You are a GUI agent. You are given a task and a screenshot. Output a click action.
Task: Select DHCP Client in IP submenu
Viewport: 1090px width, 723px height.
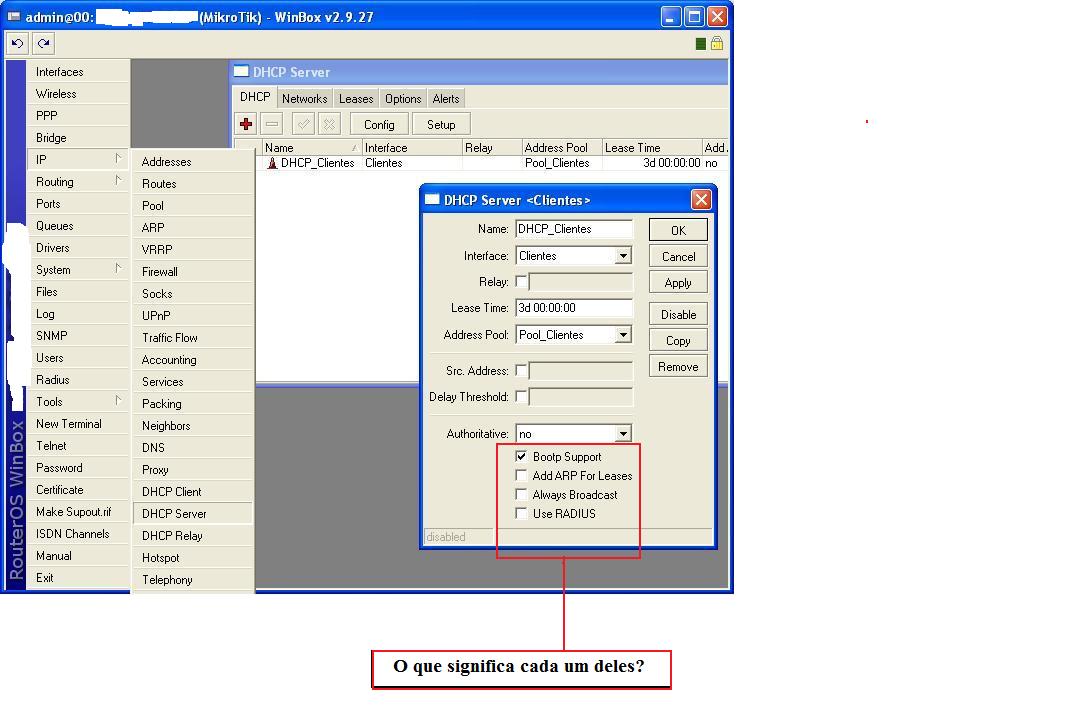(x=193, y=492)
